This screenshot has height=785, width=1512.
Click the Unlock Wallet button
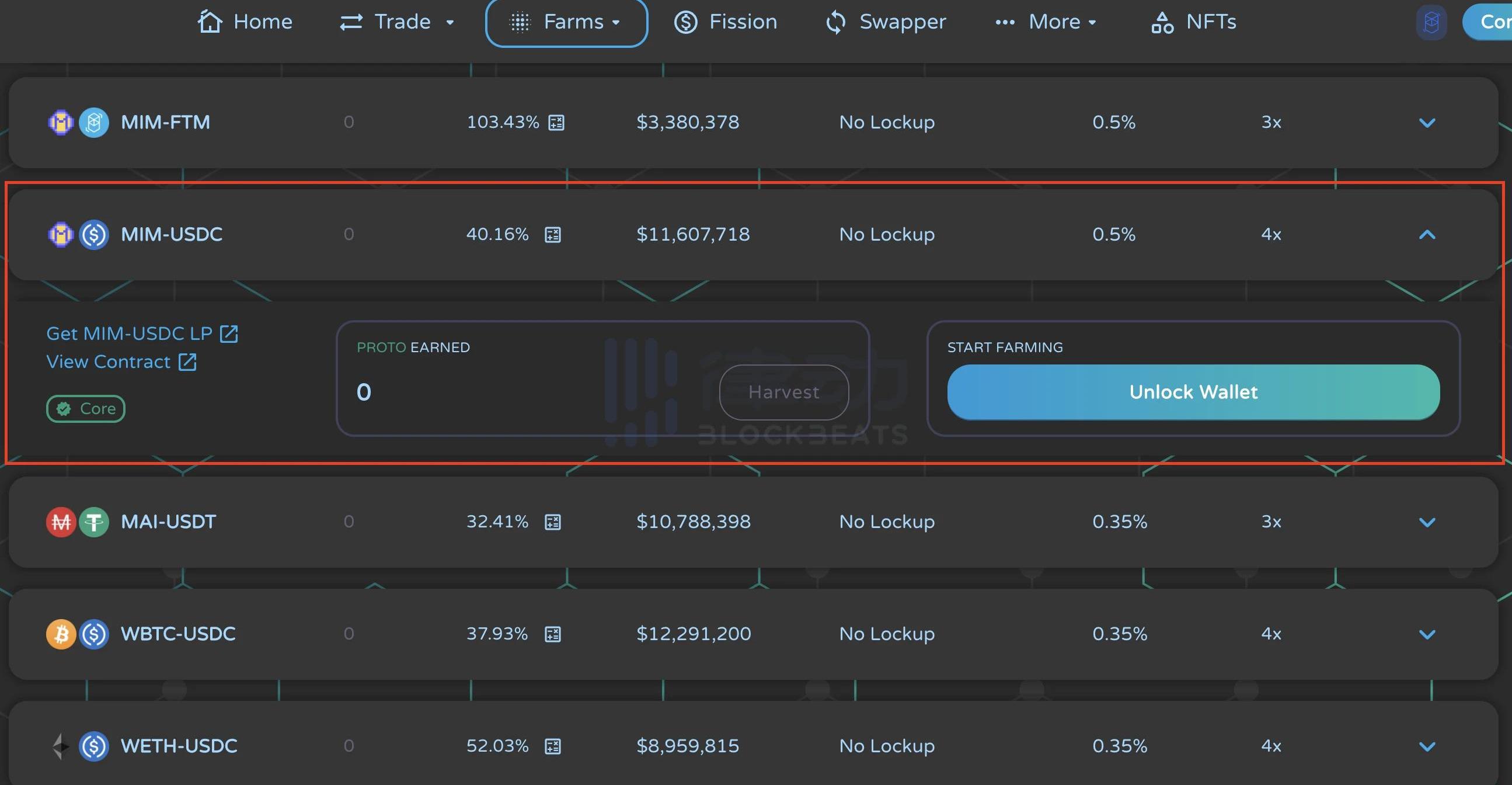[x=1193, y=391]
